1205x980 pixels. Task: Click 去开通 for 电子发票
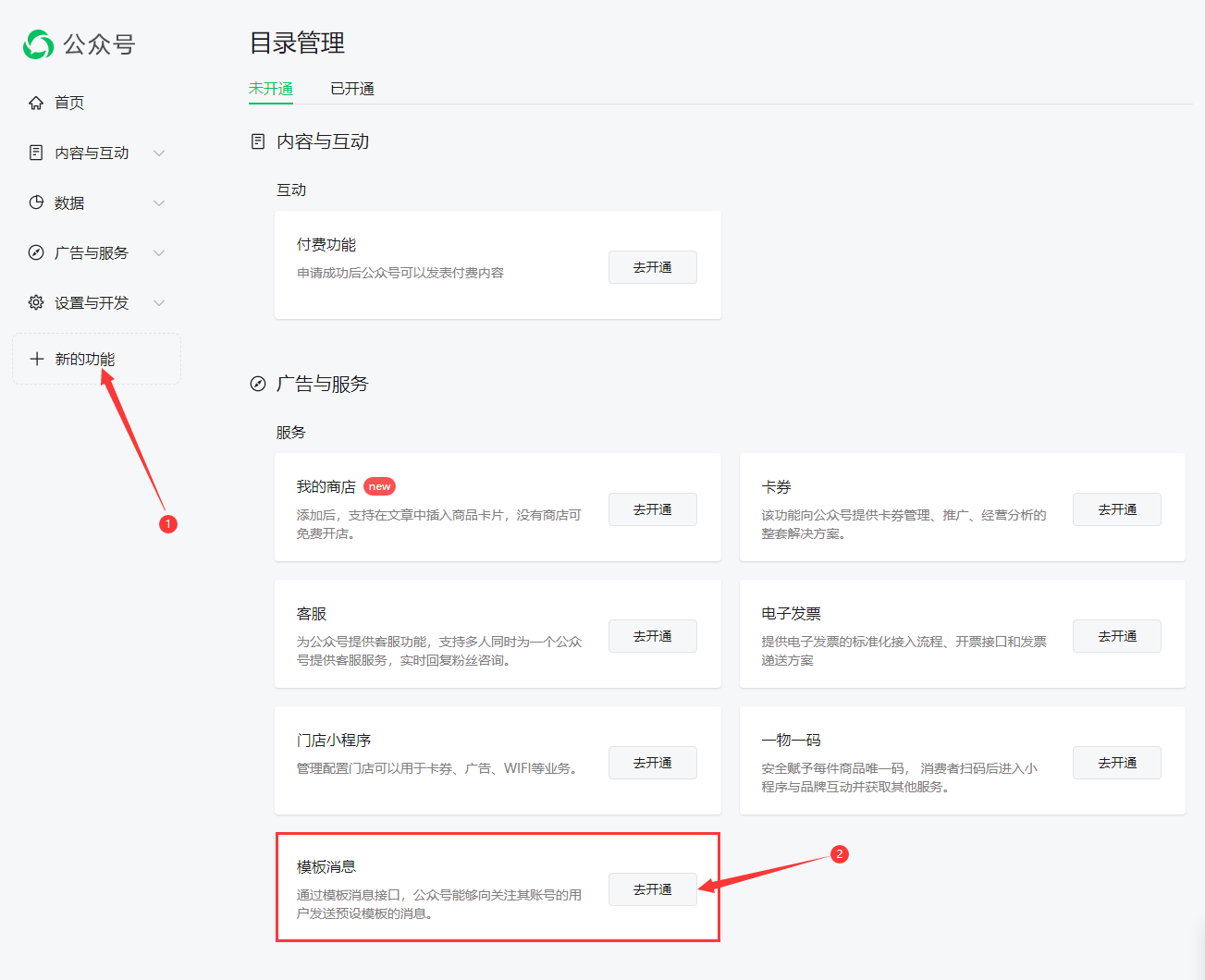coord(1117,636)
